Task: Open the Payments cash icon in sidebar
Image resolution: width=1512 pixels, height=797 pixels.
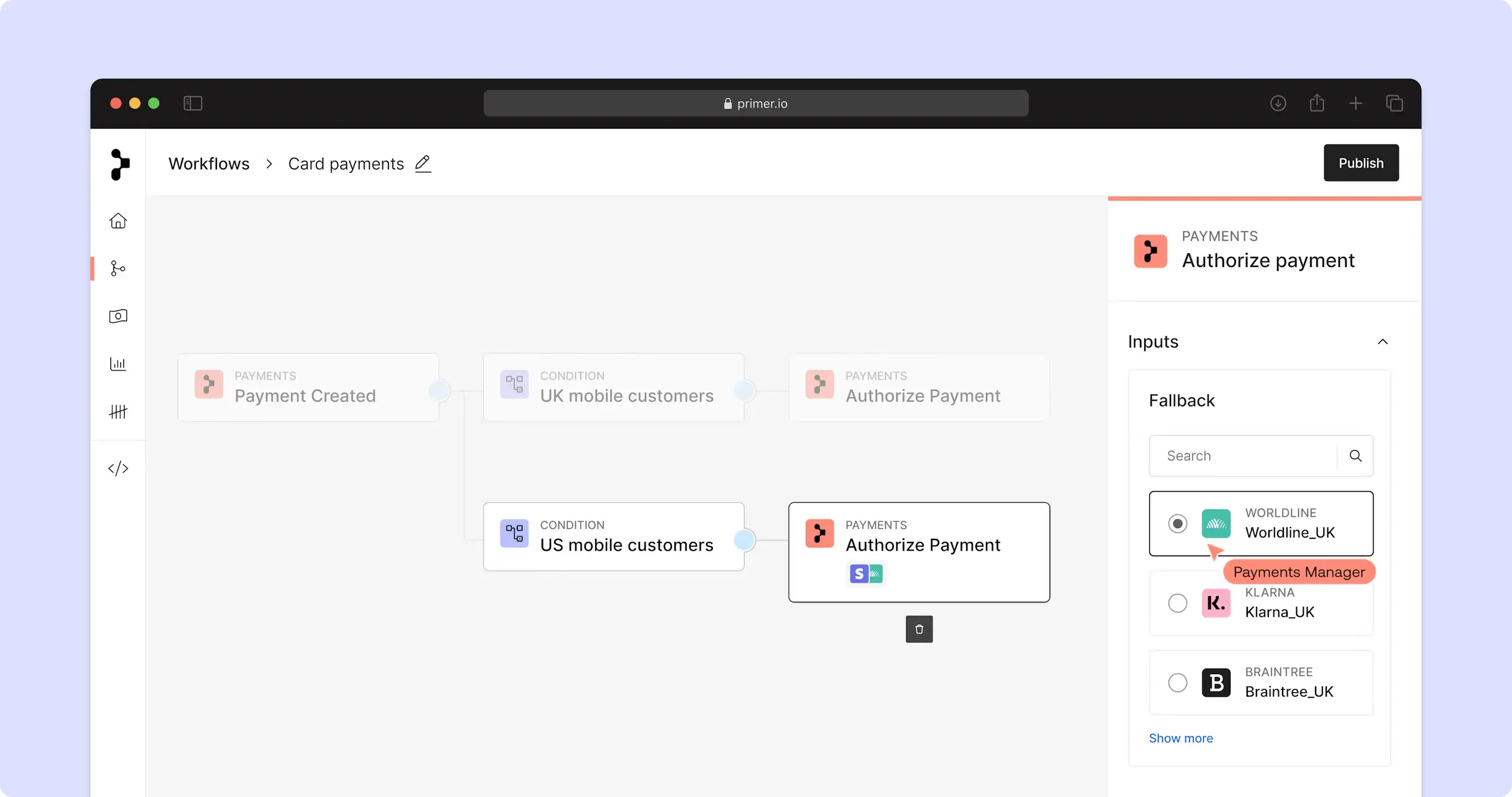Action: (118, 316)
